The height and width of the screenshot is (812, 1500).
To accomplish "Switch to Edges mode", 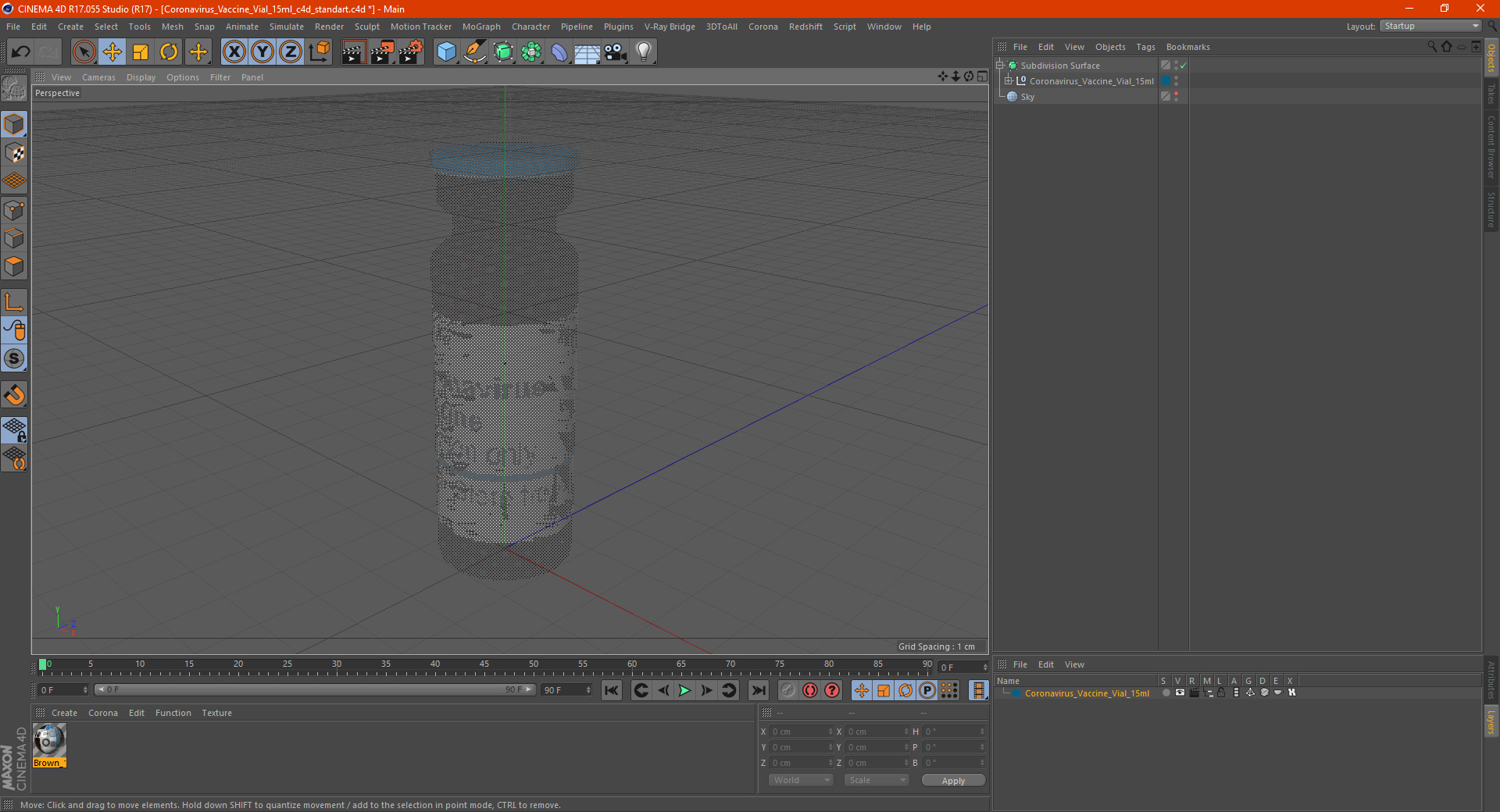I will coord(14,238).
